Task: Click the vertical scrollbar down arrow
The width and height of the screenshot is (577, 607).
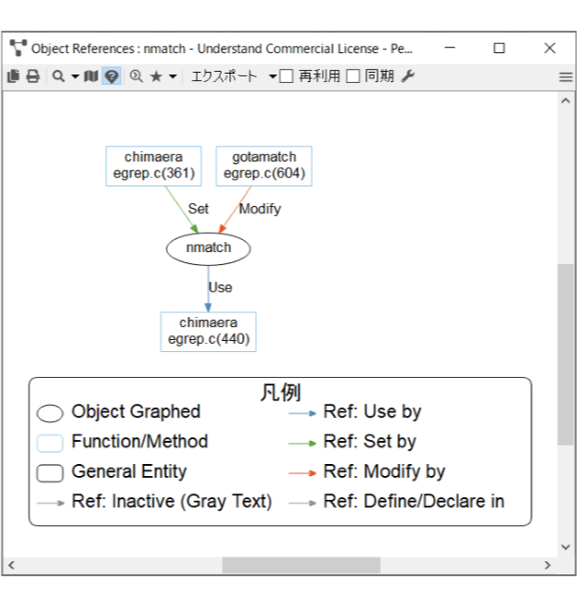Action: click(566, 547)
